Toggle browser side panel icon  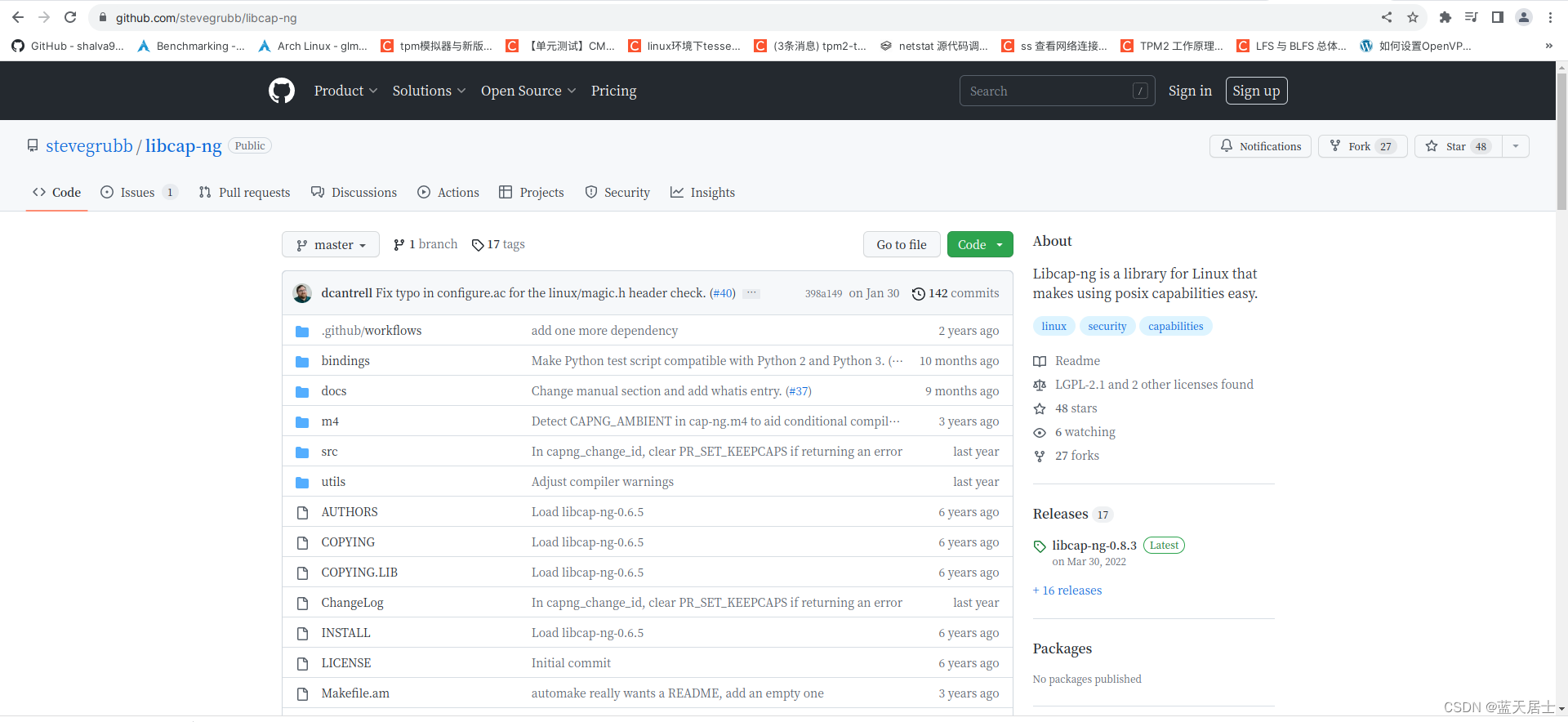point(1498,17)
